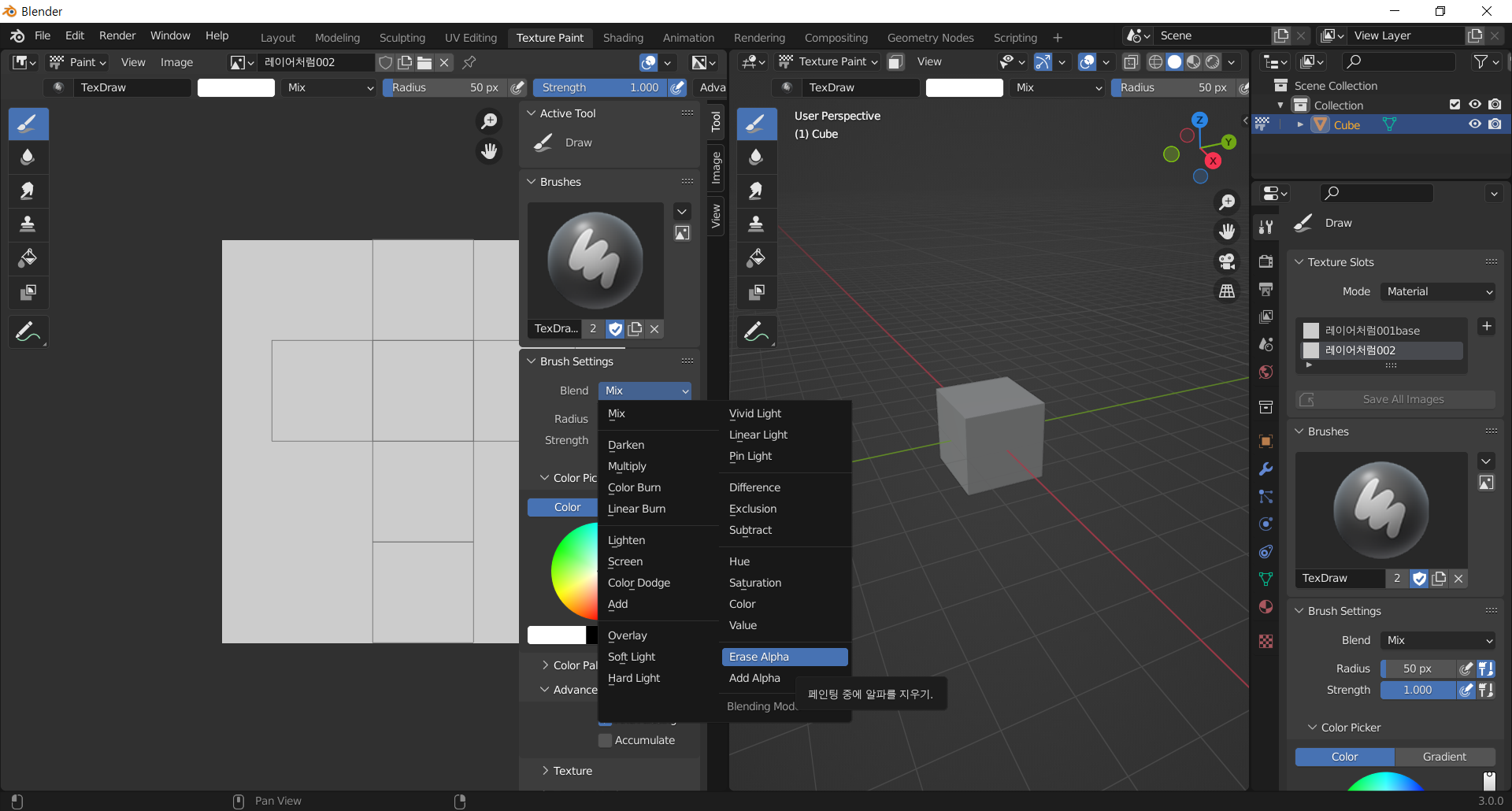Toggle strength pressure sensitivity in properties panel
This screenshot has width=1512, height=811.
[1466, 690]
